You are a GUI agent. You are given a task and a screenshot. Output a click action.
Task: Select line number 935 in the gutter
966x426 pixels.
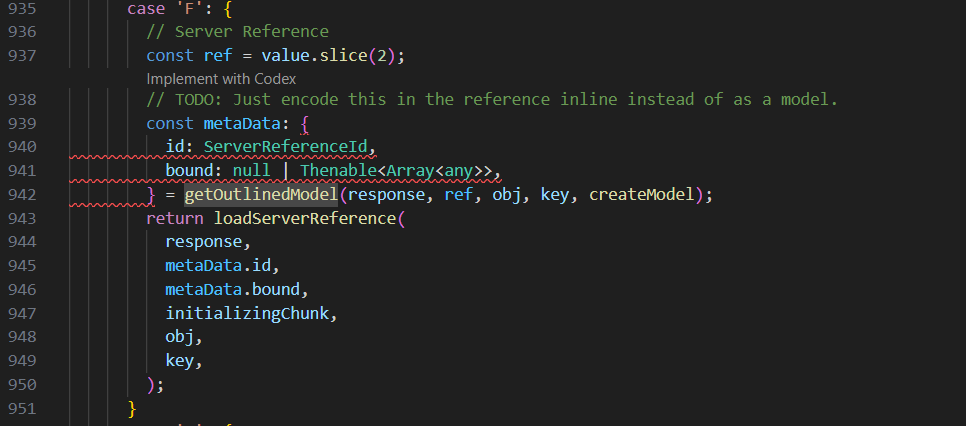coord(23,9)
